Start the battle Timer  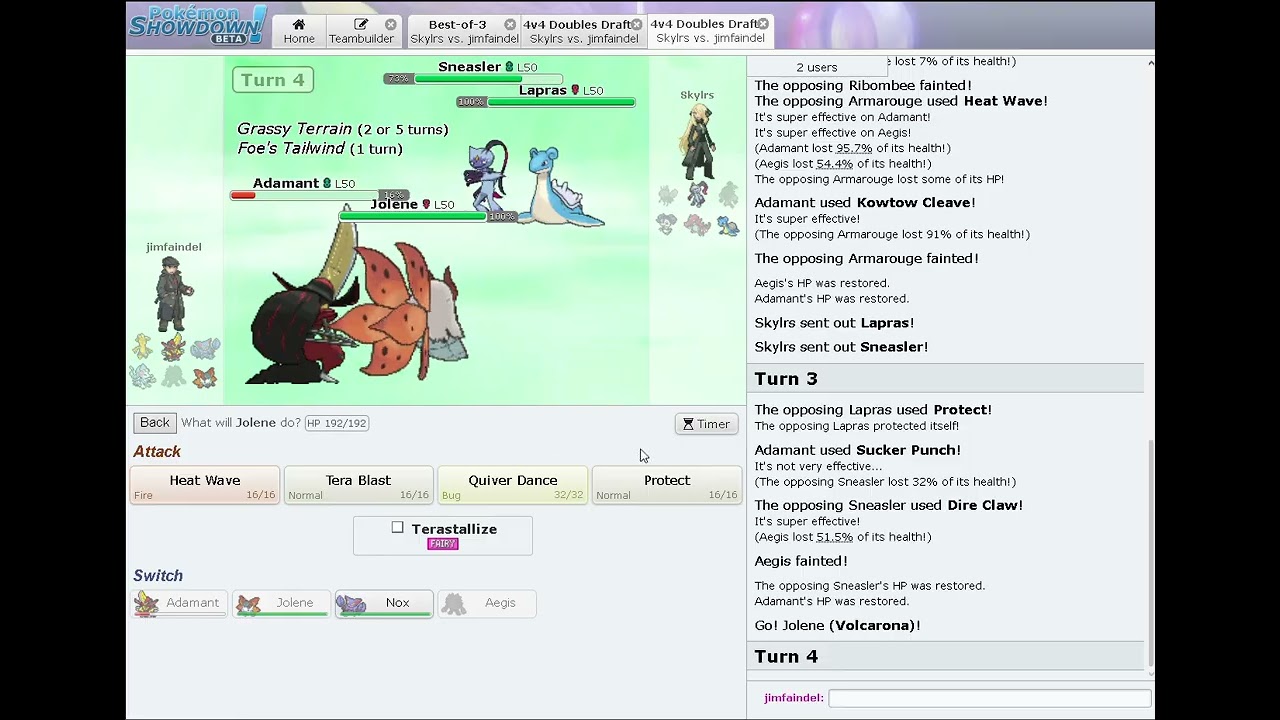[706, 424]
